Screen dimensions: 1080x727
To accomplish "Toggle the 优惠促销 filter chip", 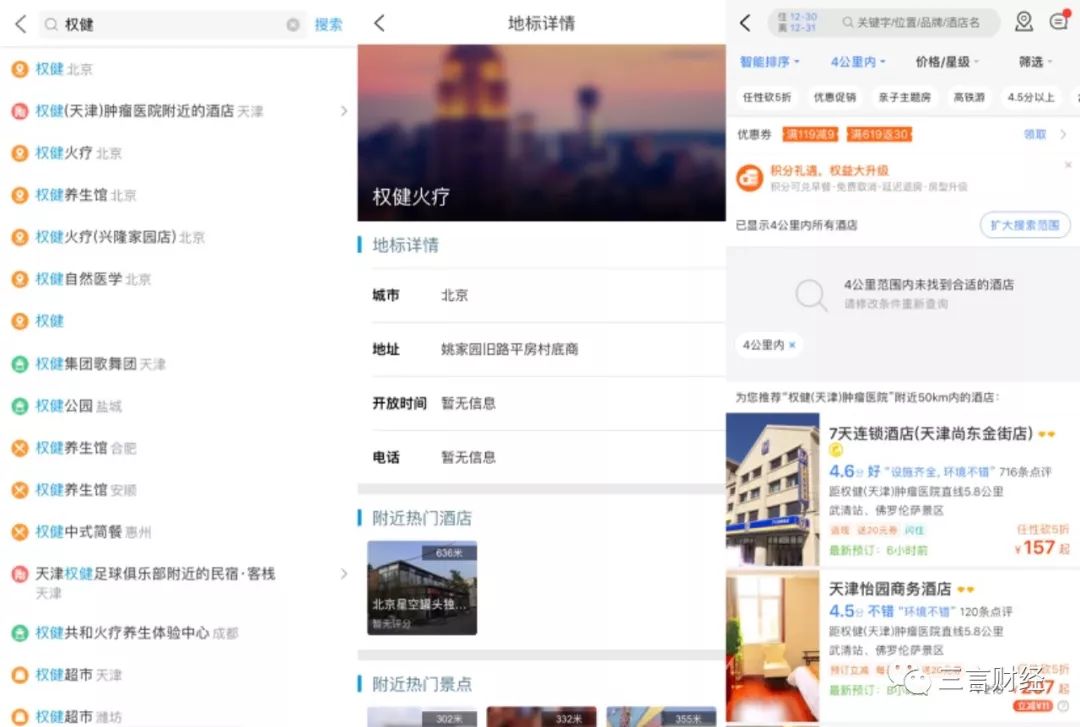I will [x=835, y=97].
